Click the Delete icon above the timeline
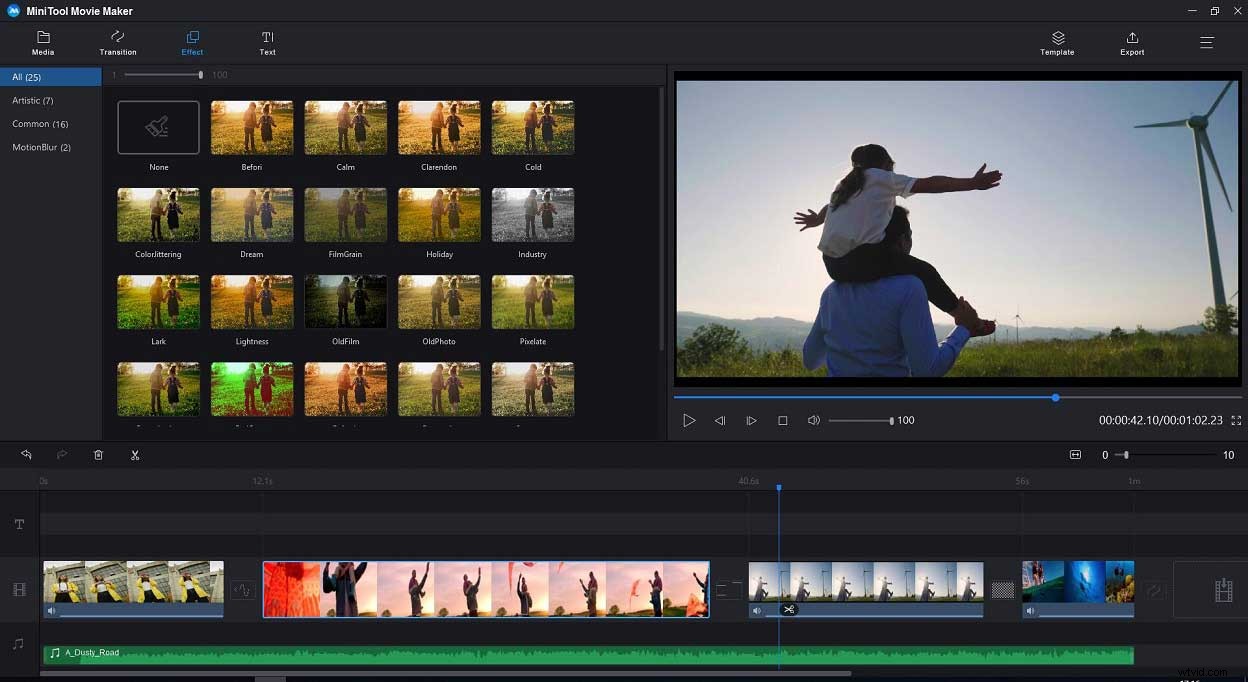The image size is (1248, 682). click(98, 454)
